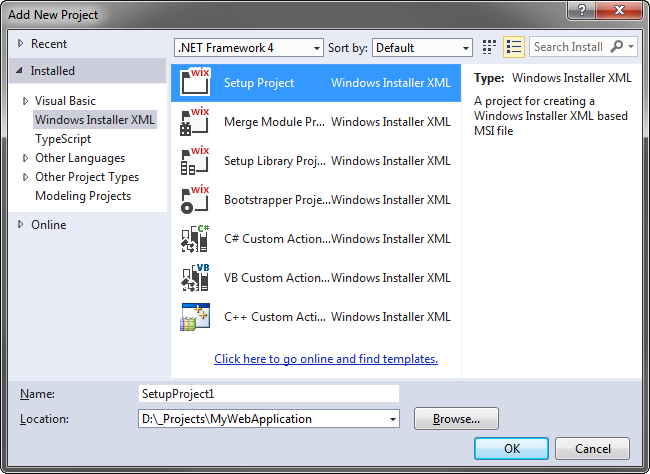Click the C# Custom Action Project icon
This screenshot has height=474, width=650.
pyautogui.click(x=195, y=238)
